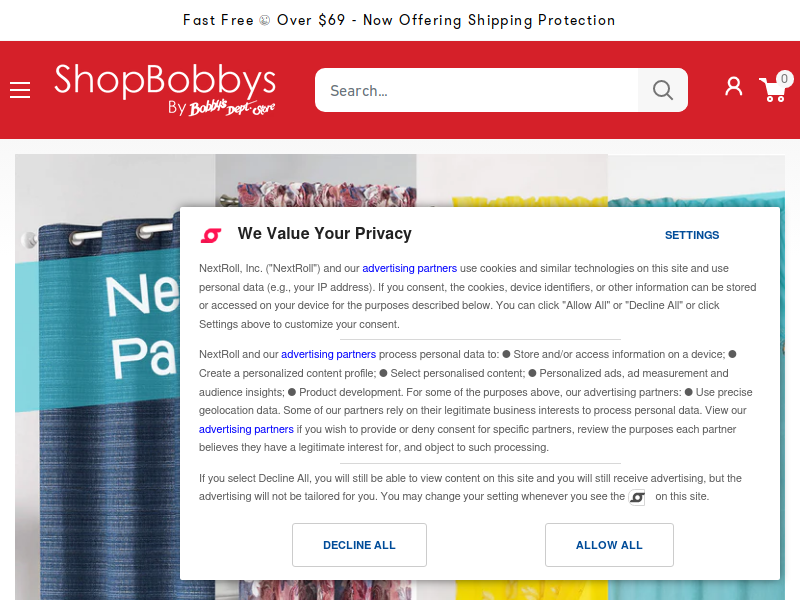
Task: Open privacy Settings link
Action: (692, 235)
